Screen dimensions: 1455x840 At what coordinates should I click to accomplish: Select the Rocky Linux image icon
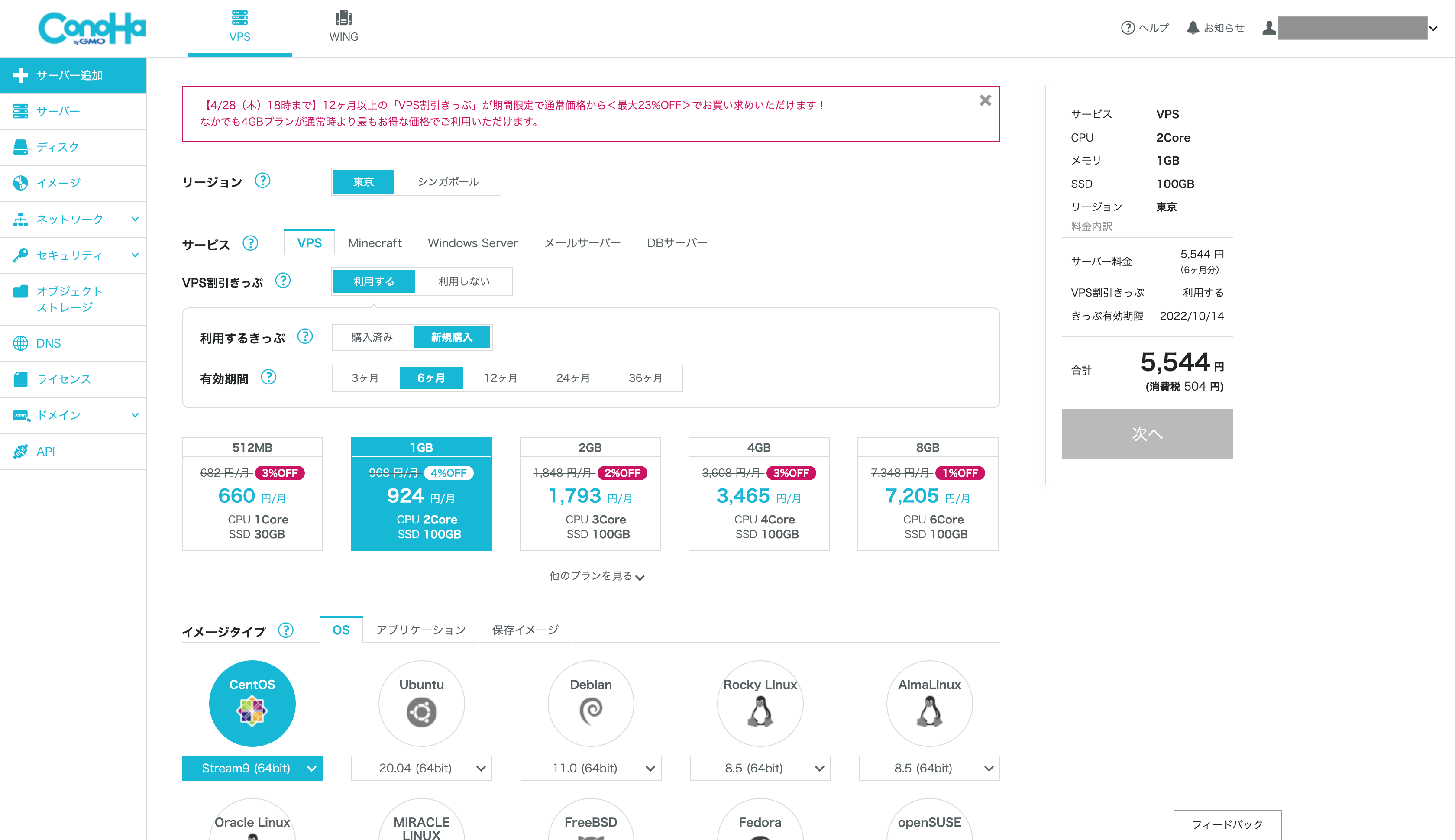click(760, 703)
